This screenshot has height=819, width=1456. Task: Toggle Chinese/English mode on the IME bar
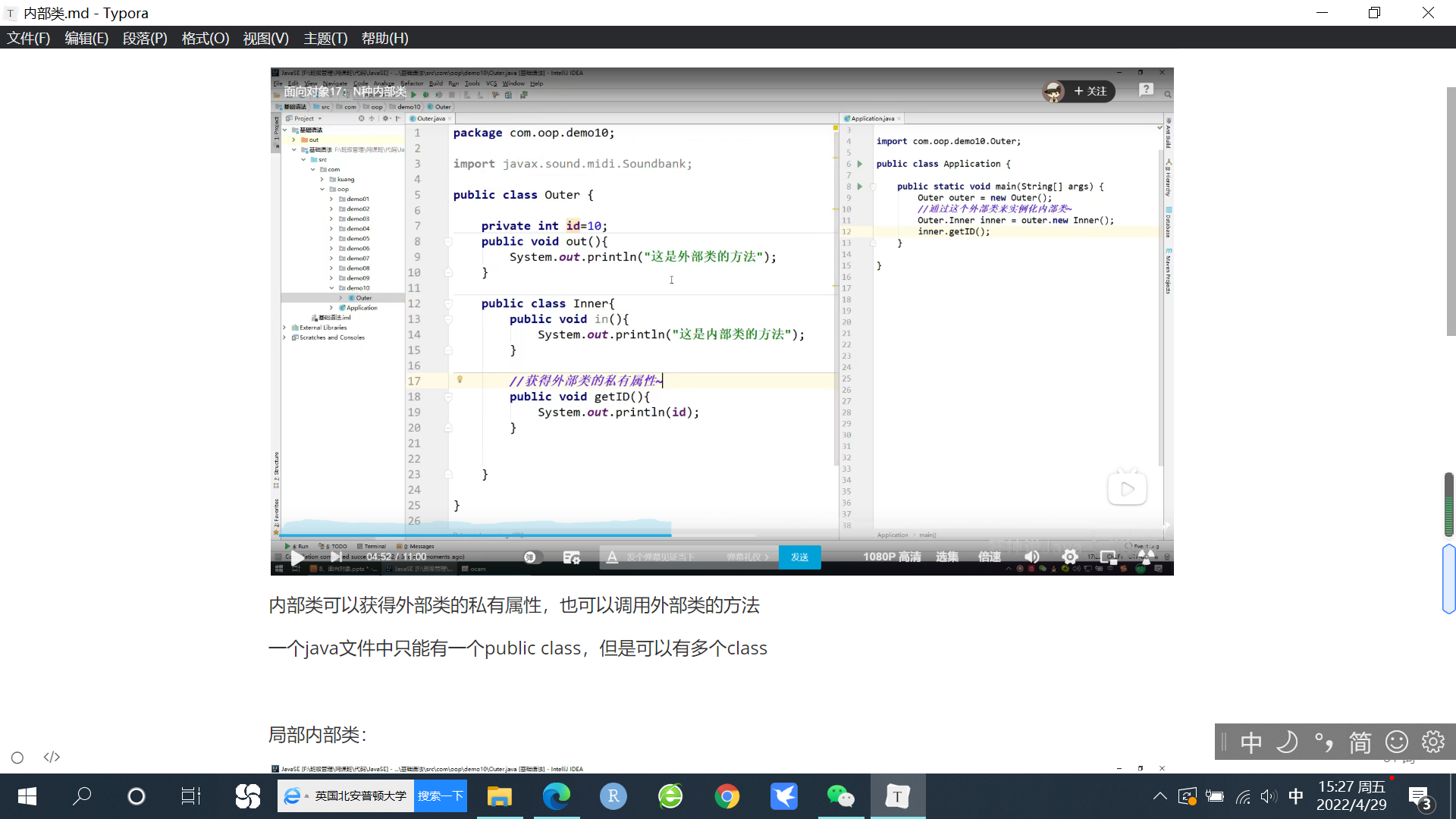pos(1251,742)
